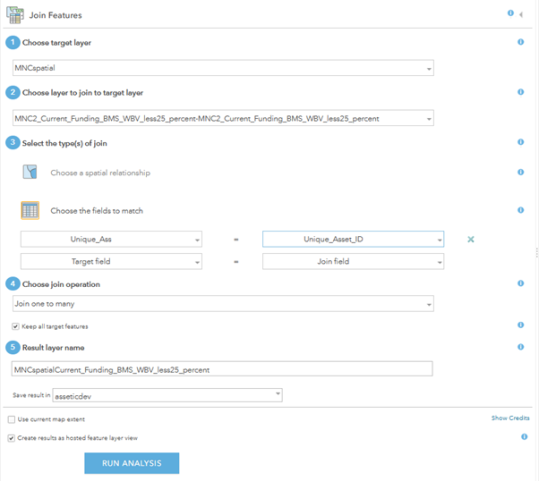Click the RUN ANALYSIS button
The image size is (539, 481).
pyautogui.click(x=132, y=463)
